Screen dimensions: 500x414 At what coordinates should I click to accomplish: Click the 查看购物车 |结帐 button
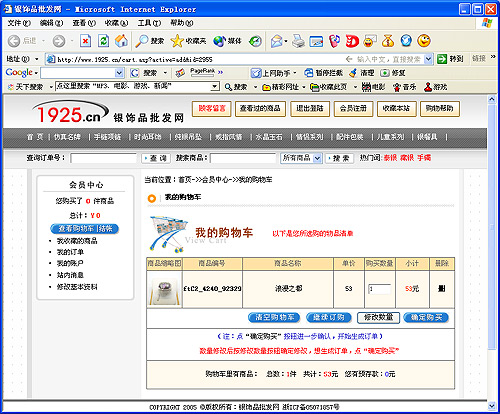[85, 229]
